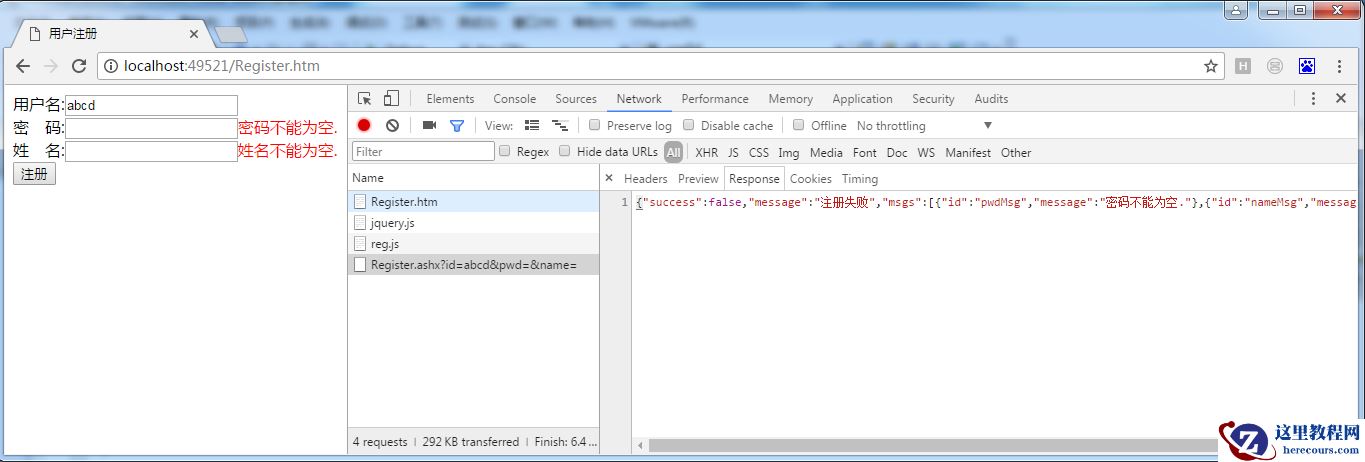Open DevTools three-dot customize menu
The height and width of the screenshot is (462, 1365).
click(x=1314, y=98)
